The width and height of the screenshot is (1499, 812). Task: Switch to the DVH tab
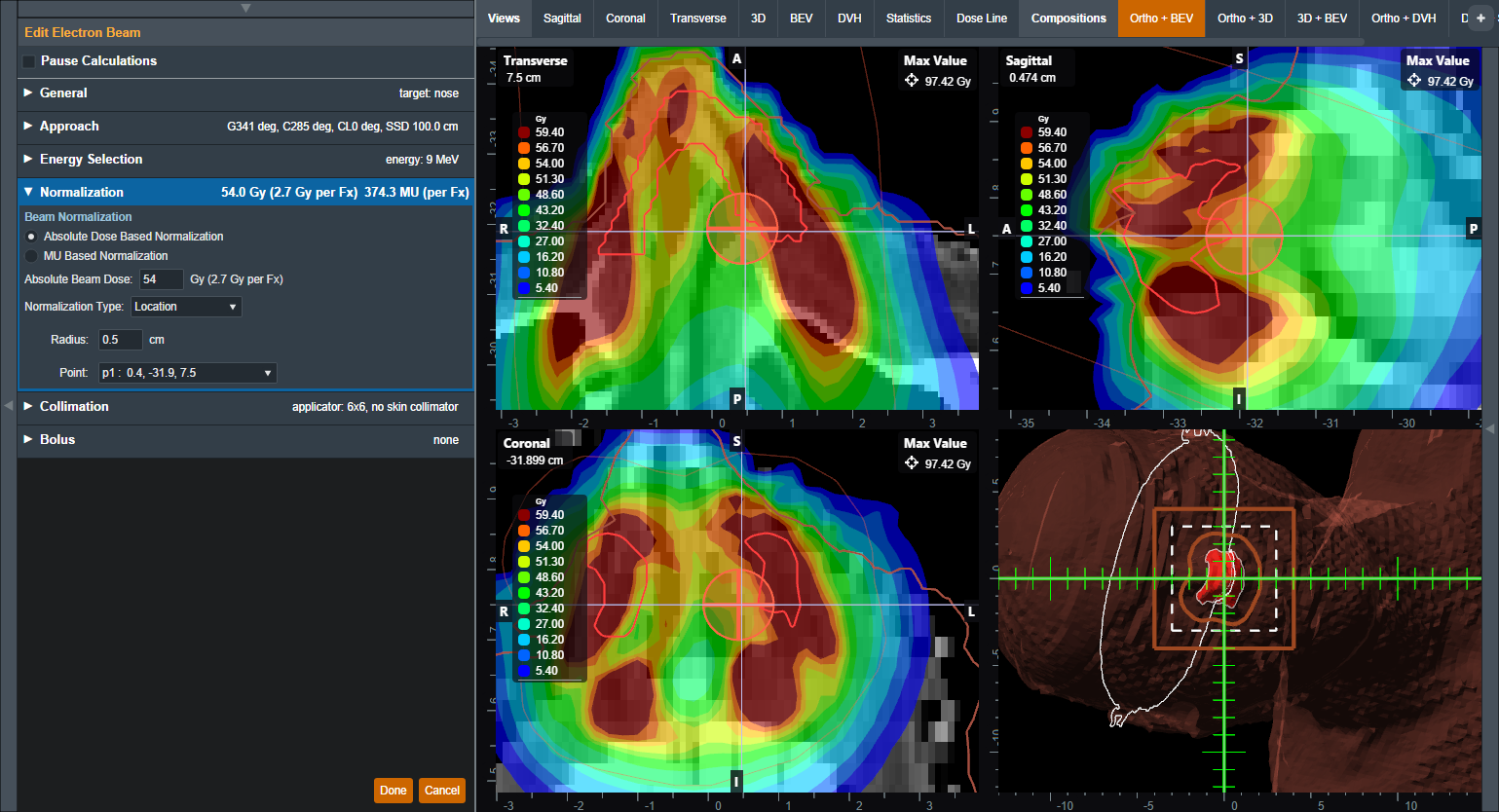(x=849, y=18)
